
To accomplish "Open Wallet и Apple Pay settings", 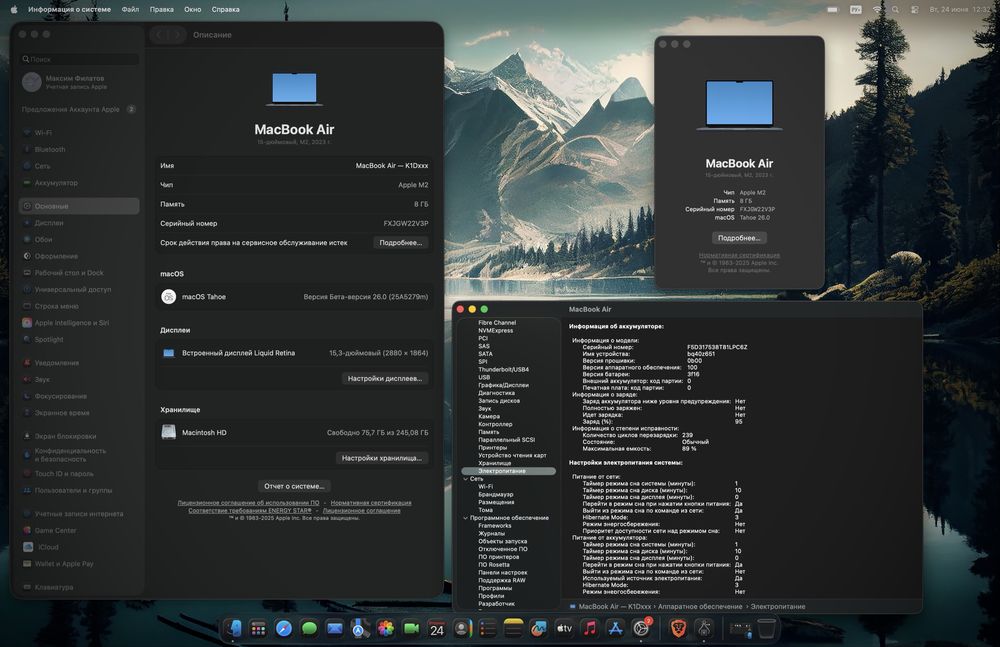I will coord(79,563).
